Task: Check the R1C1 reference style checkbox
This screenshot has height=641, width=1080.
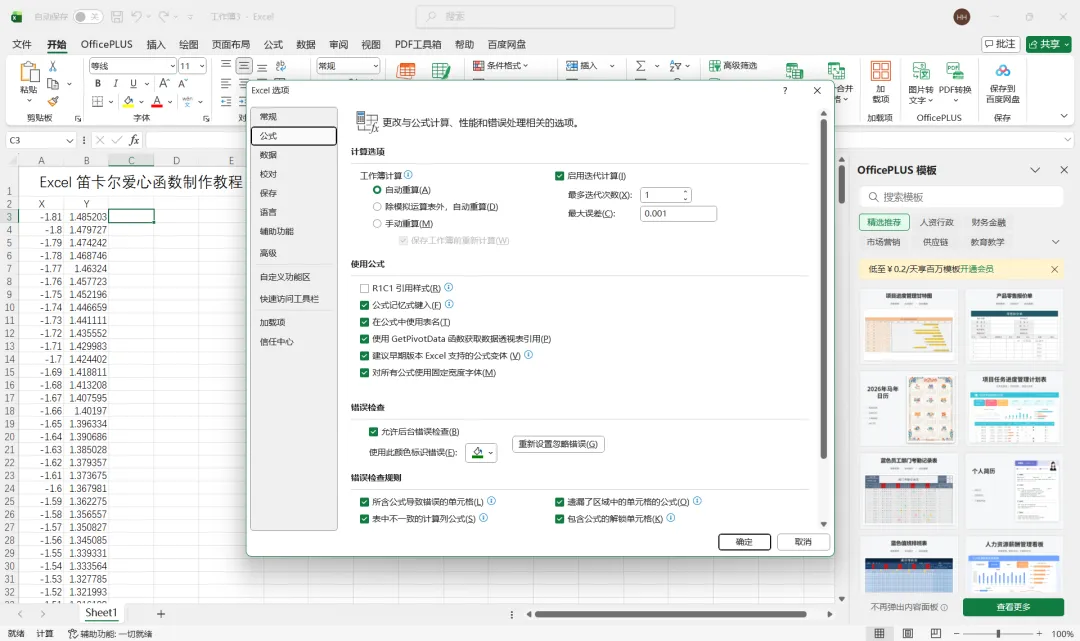Action: coord(364,288)
